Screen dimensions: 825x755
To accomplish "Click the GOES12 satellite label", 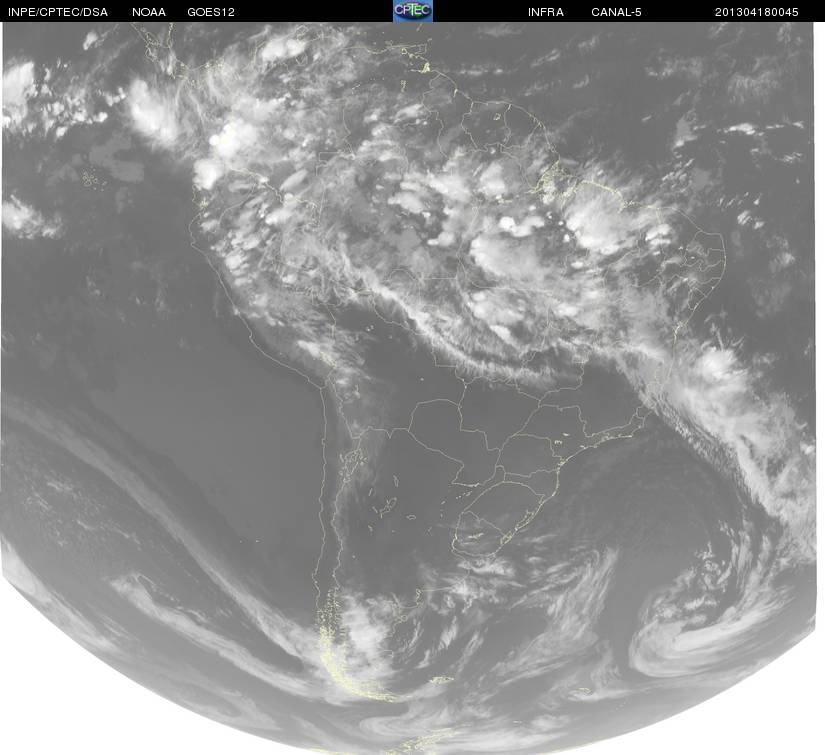I will click(211, 12).
